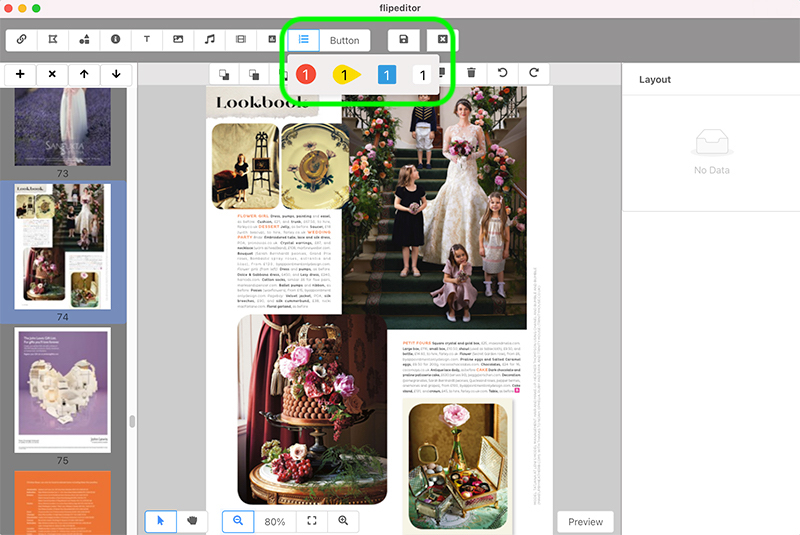Delete the page with X button
The image size is (800, 535).
point(52,74)
